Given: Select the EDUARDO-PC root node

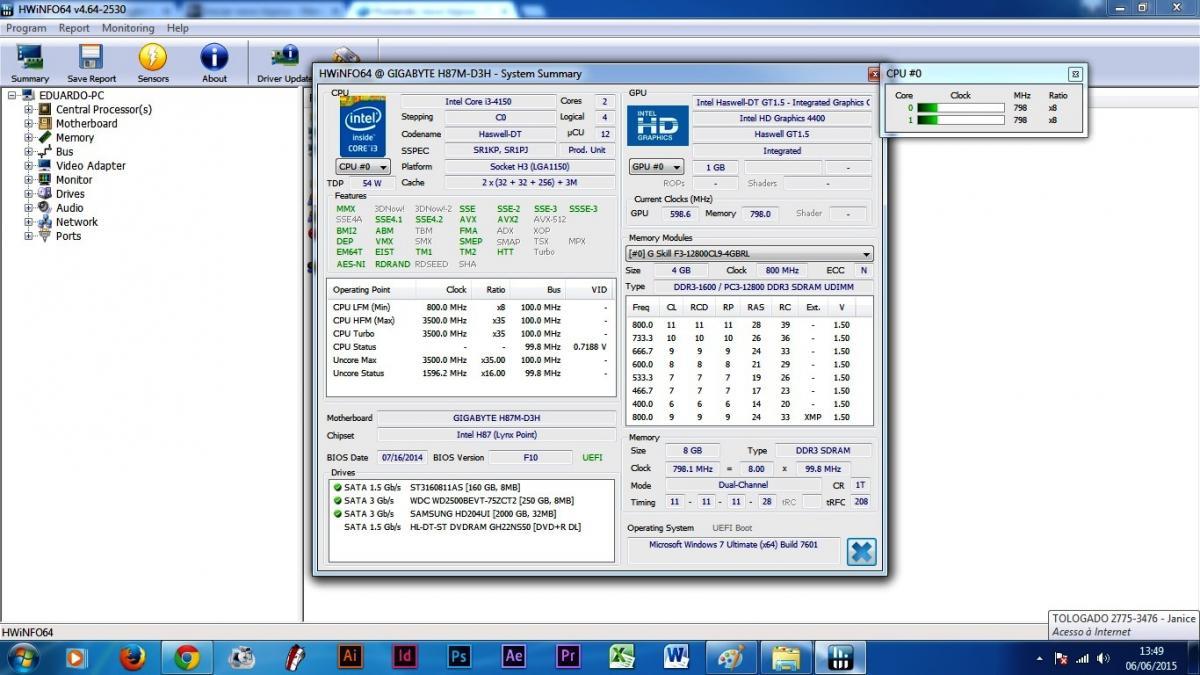Looking at the screenshot, I should 78,96.
